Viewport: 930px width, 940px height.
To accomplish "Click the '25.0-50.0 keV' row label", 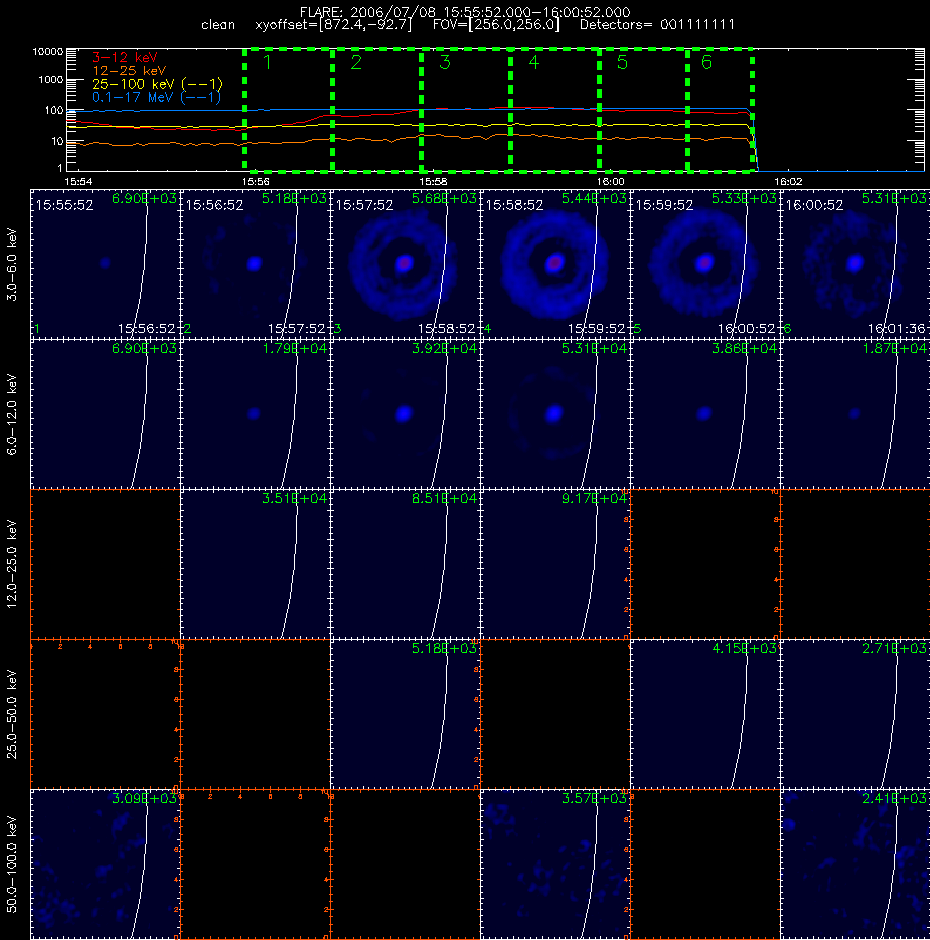I will click(12, 714).
